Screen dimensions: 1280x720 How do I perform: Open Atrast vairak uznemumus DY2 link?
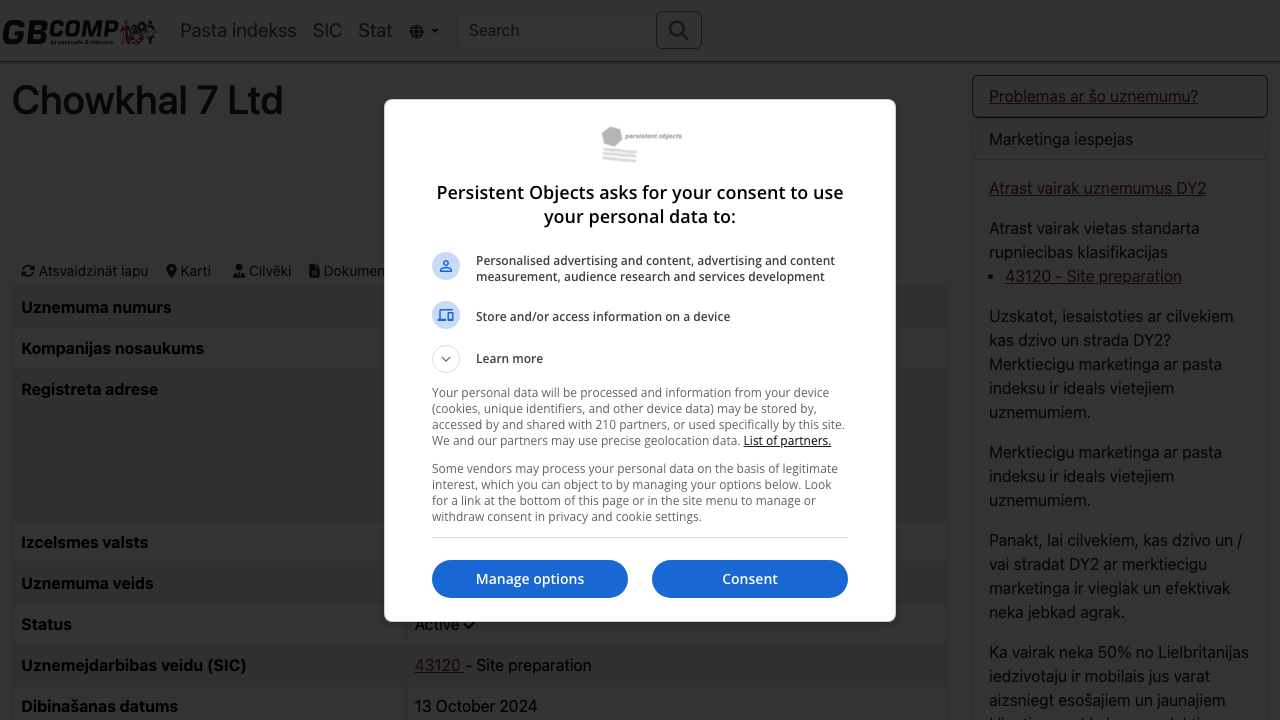1097,189
